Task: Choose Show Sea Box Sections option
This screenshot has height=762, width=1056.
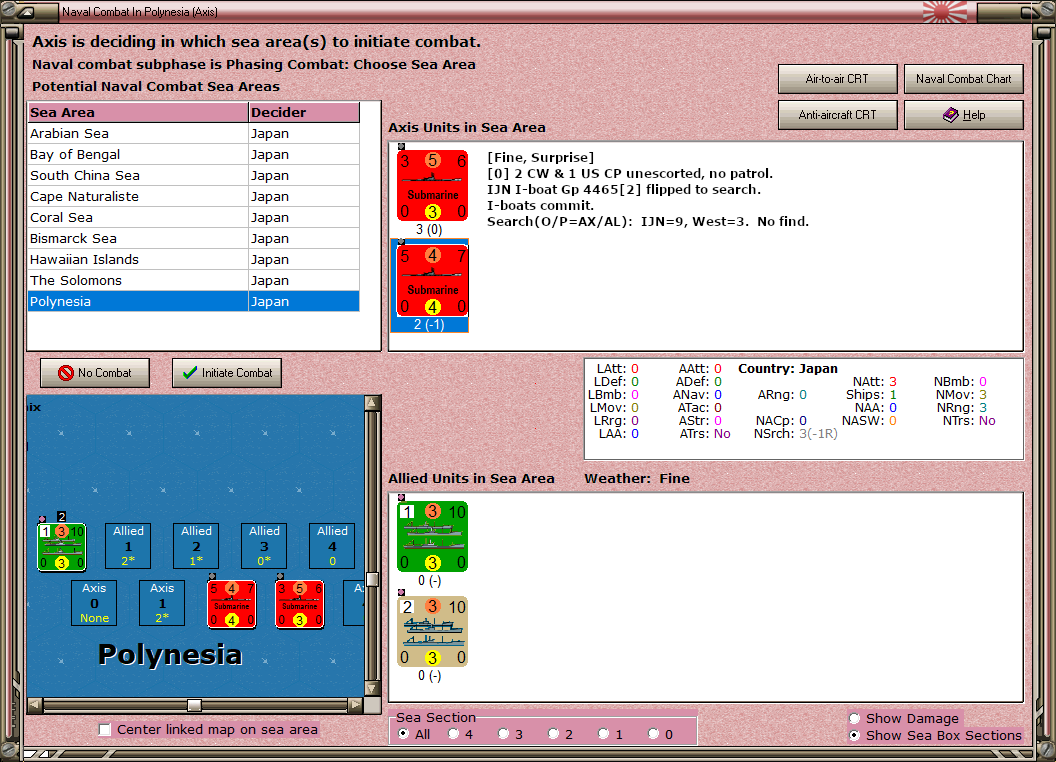Action: click(x=855, y=736)
